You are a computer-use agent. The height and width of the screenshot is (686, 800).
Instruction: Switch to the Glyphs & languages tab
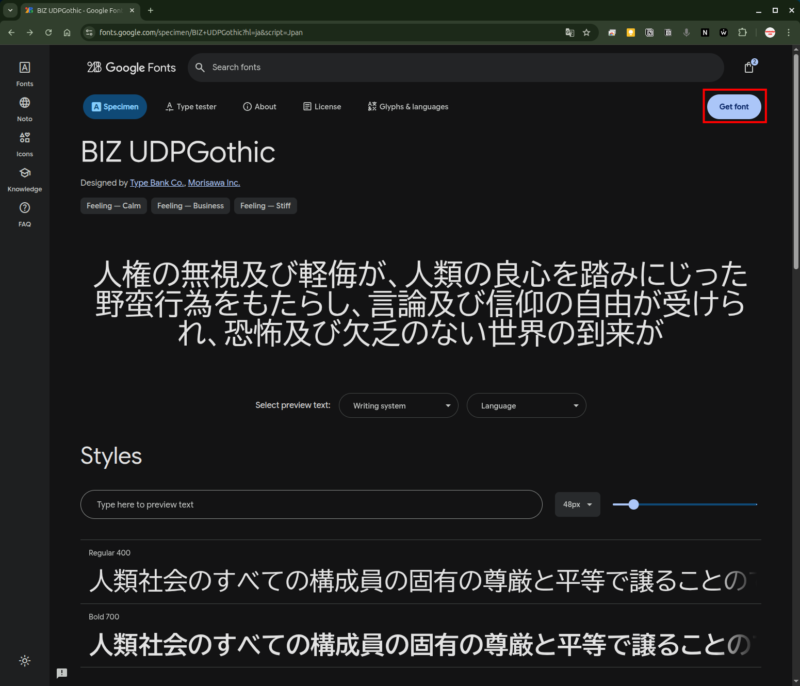click(408, 107)
